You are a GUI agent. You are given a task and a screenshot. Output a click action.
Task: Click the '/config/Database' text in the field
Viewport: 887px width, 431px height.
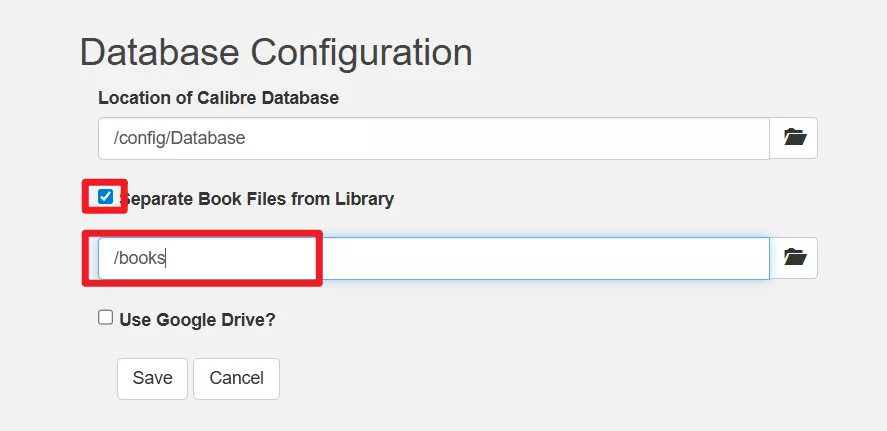click(179, 138)
